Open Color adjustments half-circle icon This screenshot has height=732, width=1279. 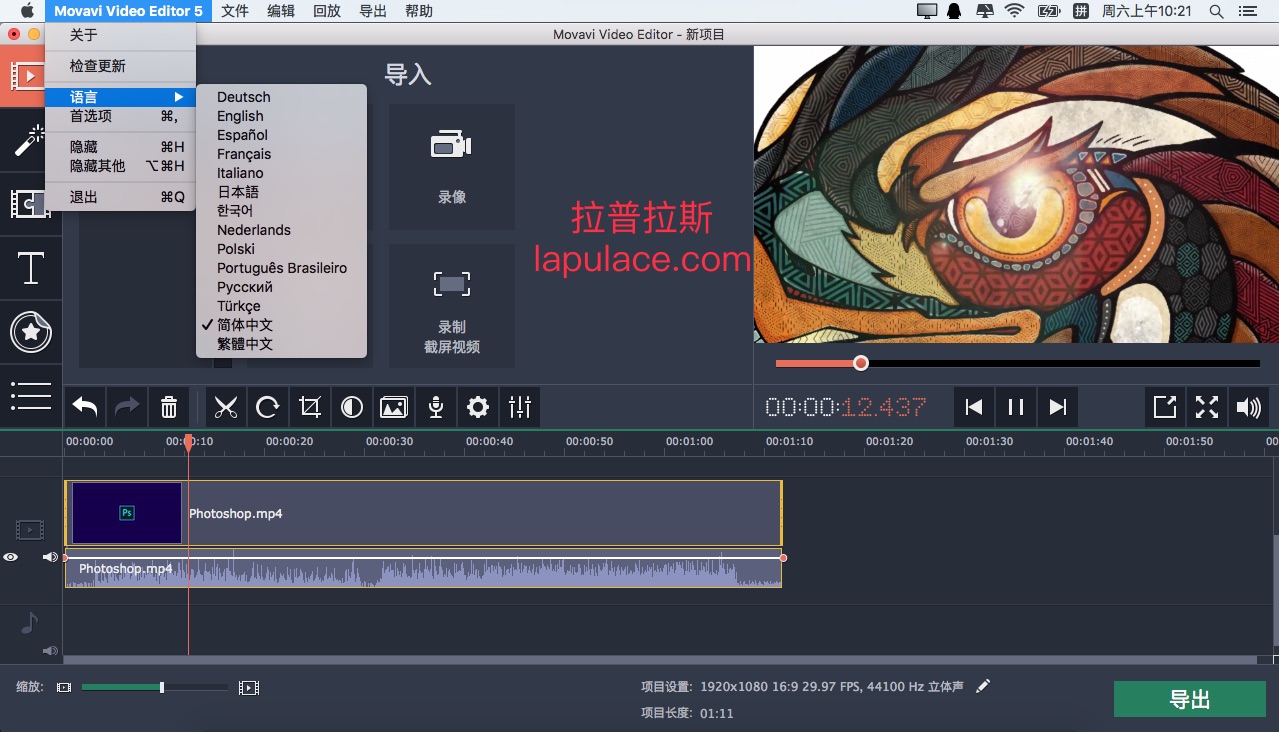coord(352,407)
